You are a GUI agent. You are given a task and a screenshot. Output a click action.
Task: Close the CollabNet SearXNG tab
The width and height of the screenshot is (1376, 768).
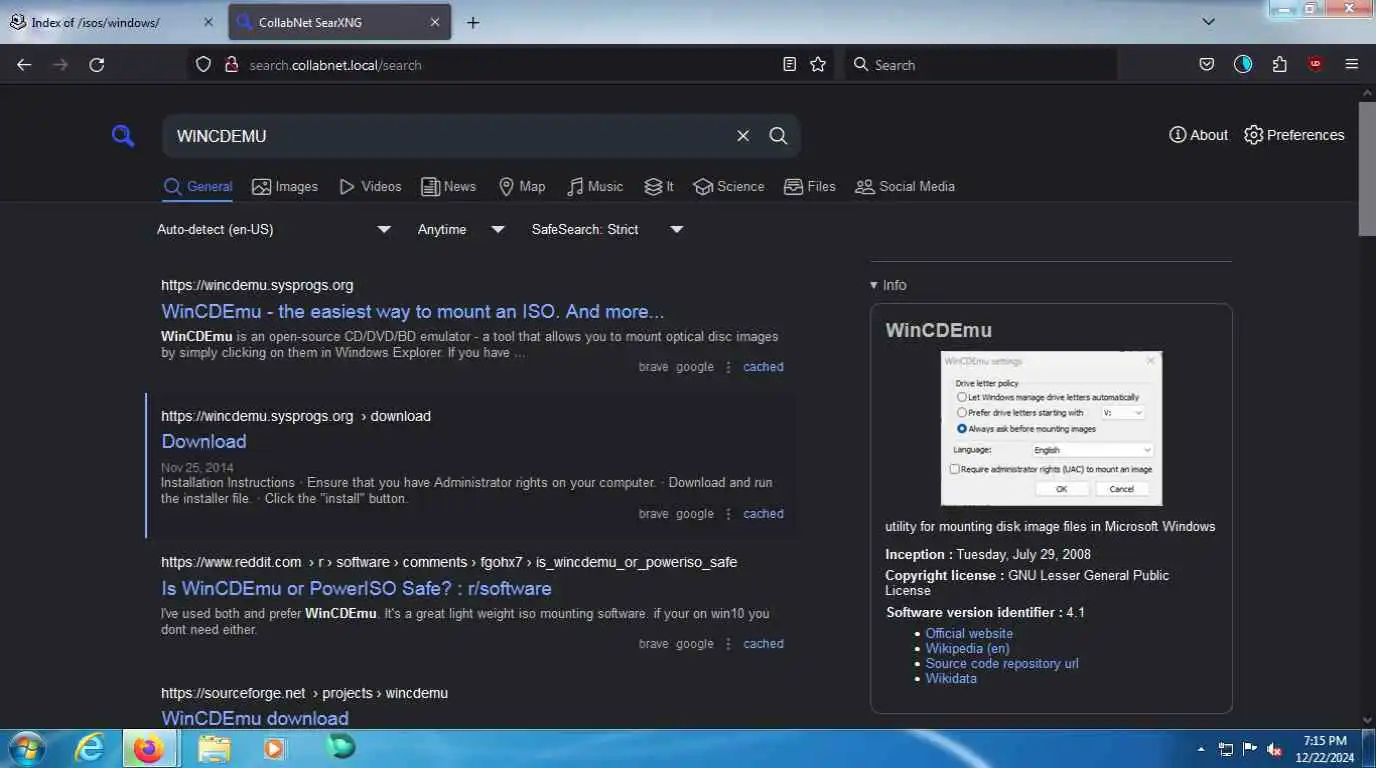pos(434,22)
